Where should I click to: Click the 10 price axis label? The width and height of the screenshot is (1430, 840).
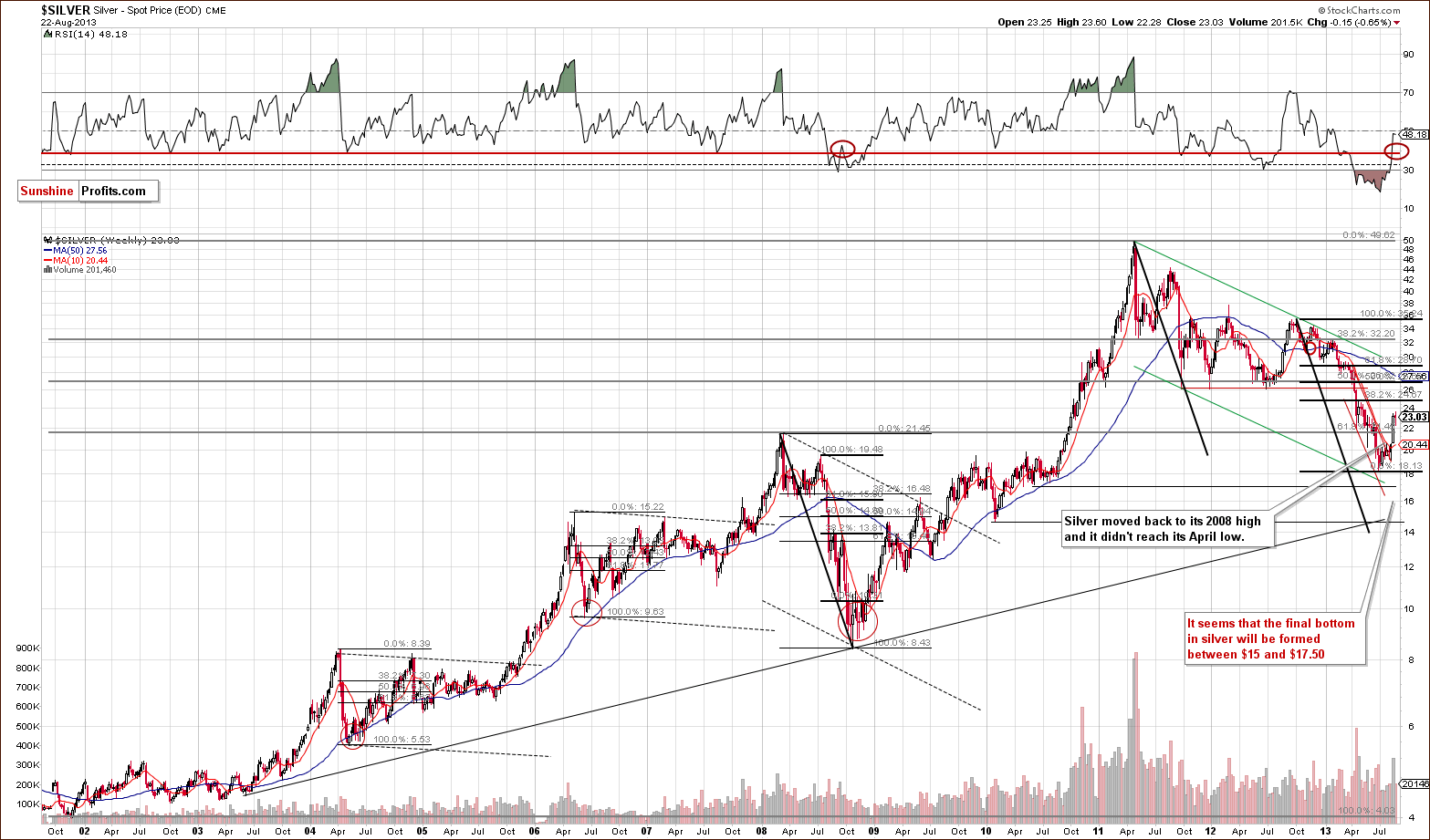coord(1408,609)
